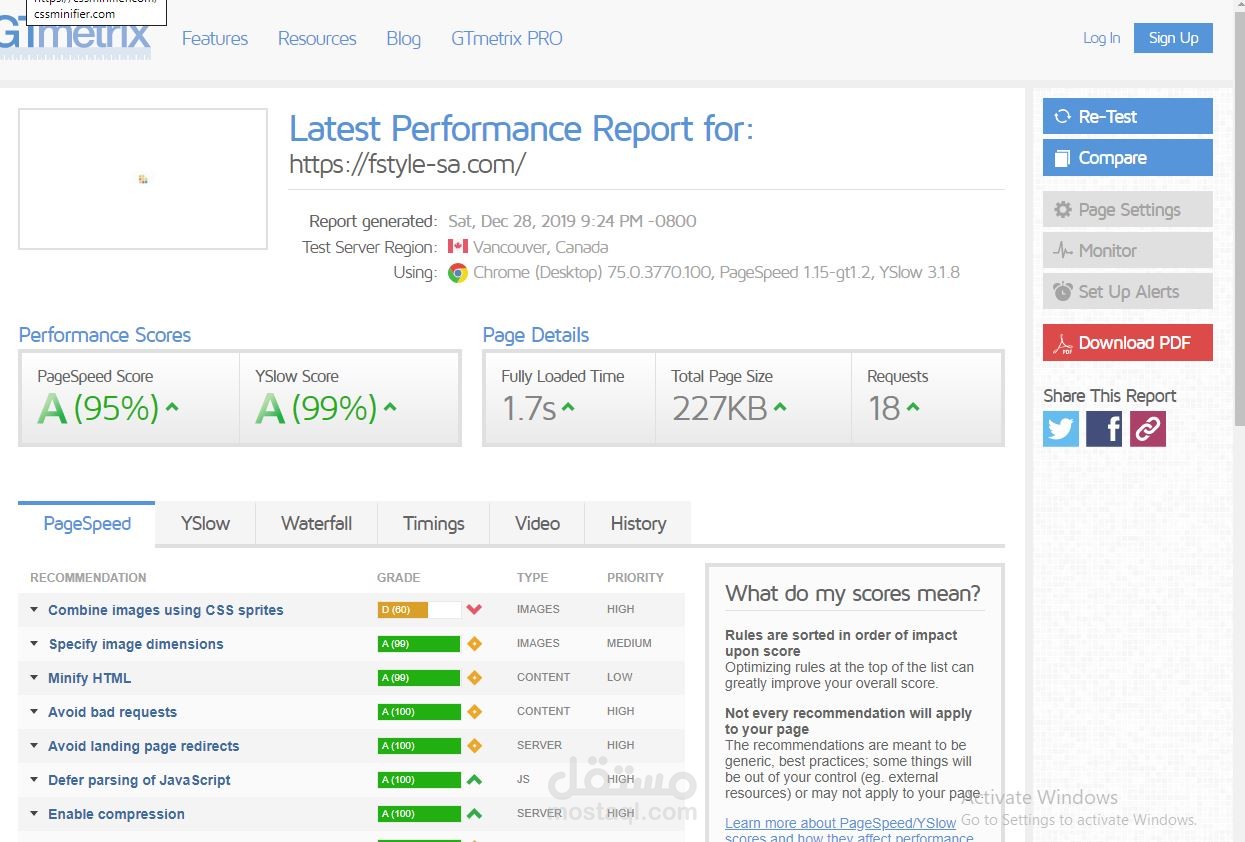Open Set Up Alerts

click(1127, 292)
